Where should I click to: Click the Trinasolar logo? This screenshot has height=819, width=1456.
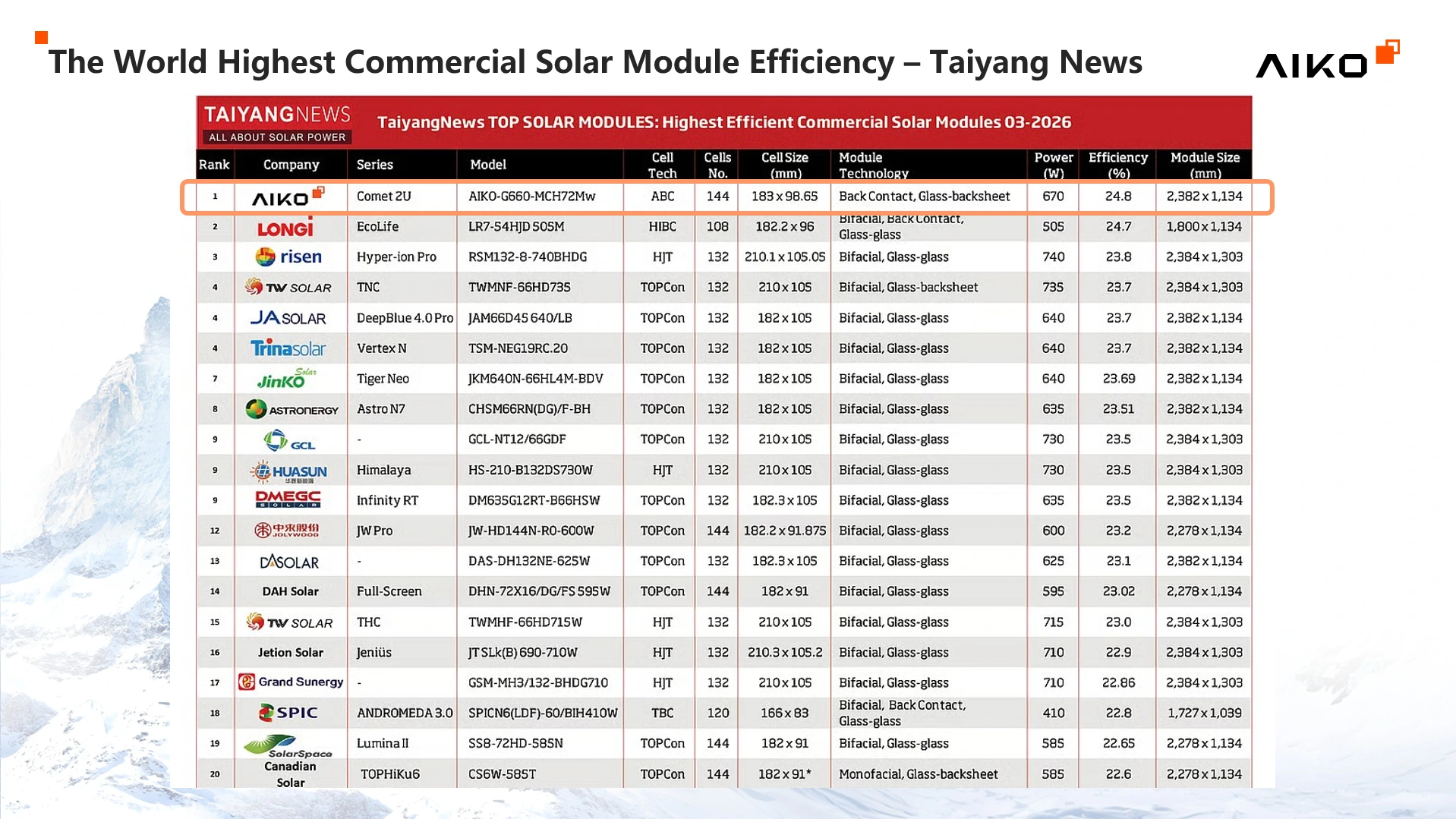pos(288,348)
